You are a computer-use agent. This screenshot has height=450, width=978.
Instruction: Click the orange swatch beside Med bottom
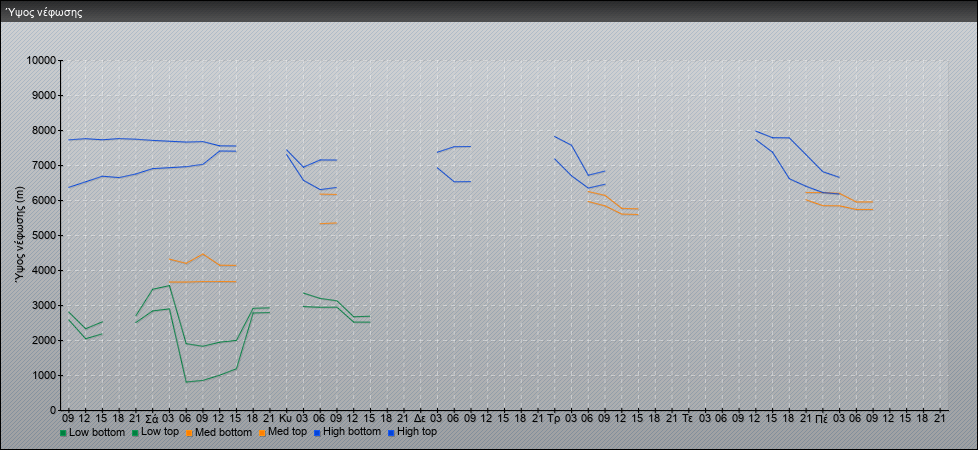click(x=190, y=433)
